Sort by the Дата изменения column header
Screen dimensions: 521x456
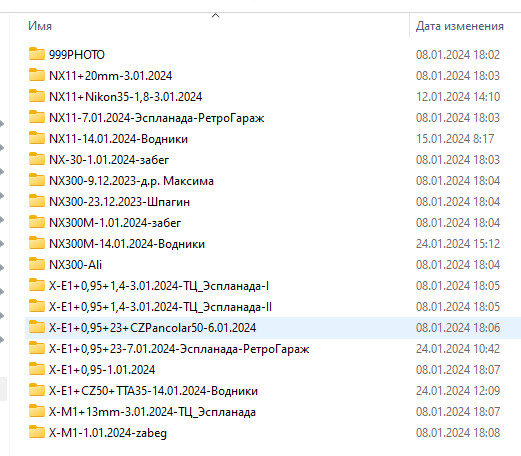tap(460, 26)
